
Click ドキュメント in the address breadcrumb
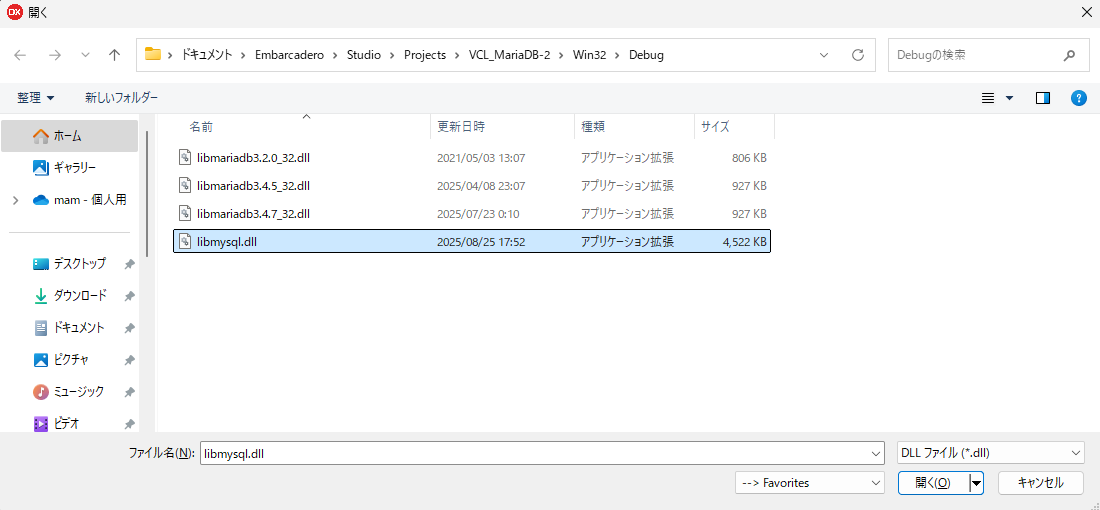pos(207,55)
